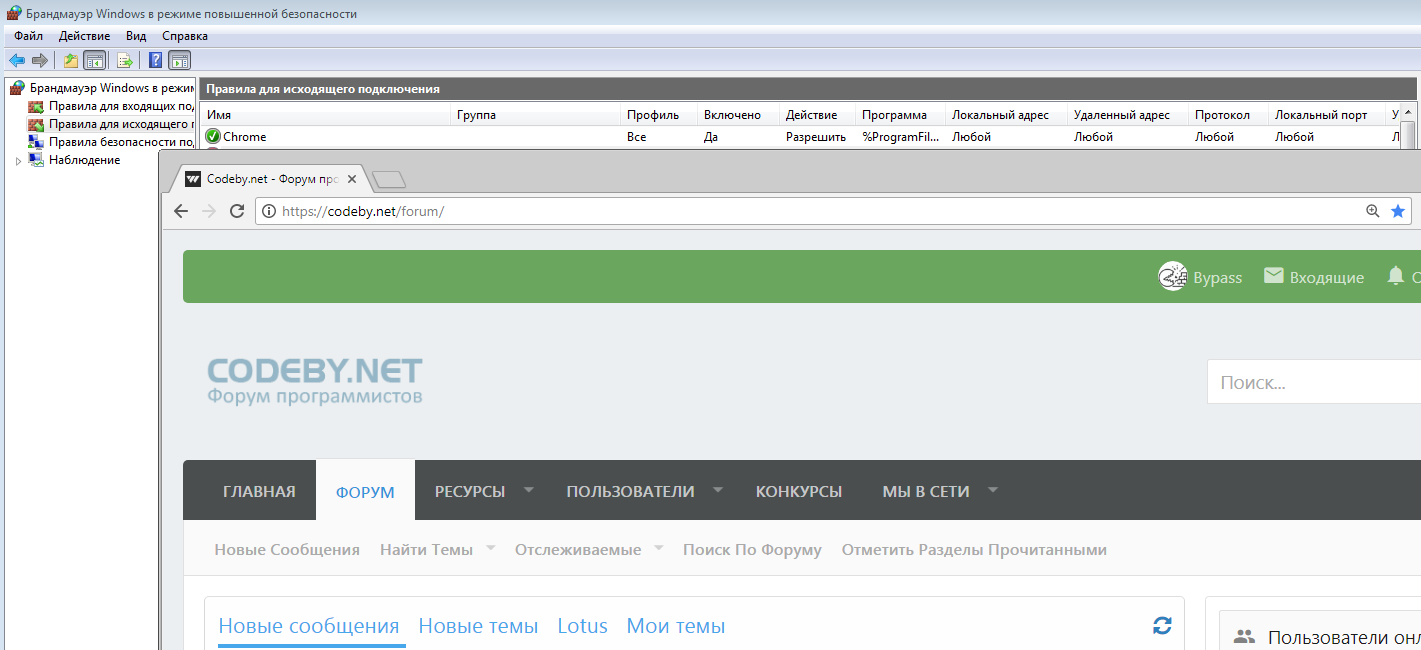Select the root Брандмауэр Windows tree item
This screenshot has width=1421, height=650.
111,88
